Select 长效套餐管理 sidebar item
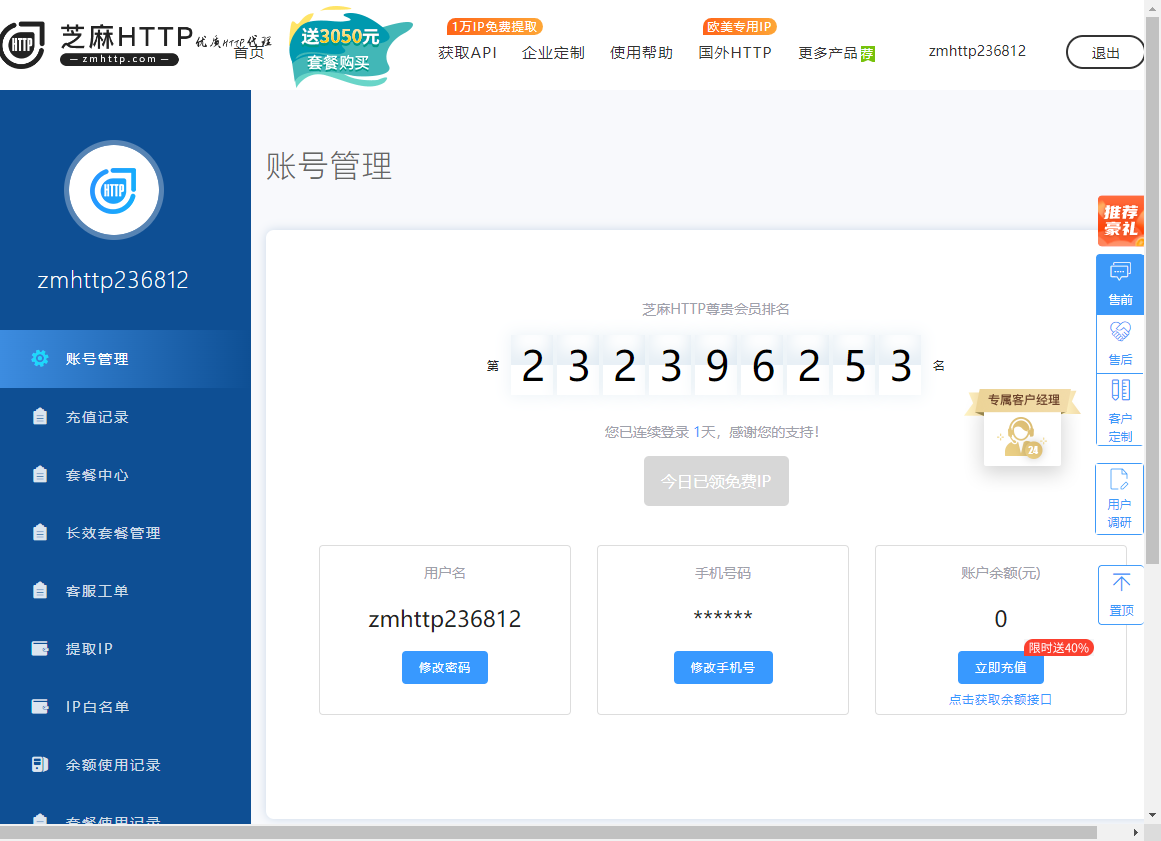 pyautogui.click(x=125, y=532)
